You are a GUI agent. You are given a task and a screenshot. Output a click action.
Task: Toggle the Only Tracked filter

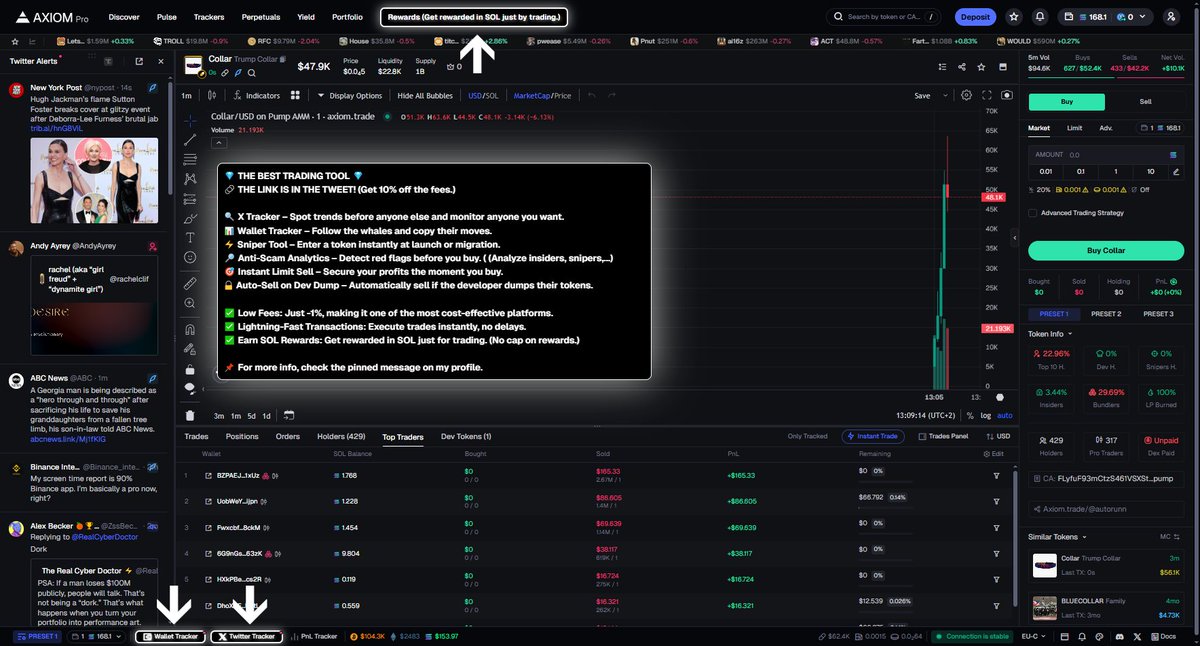807,436
